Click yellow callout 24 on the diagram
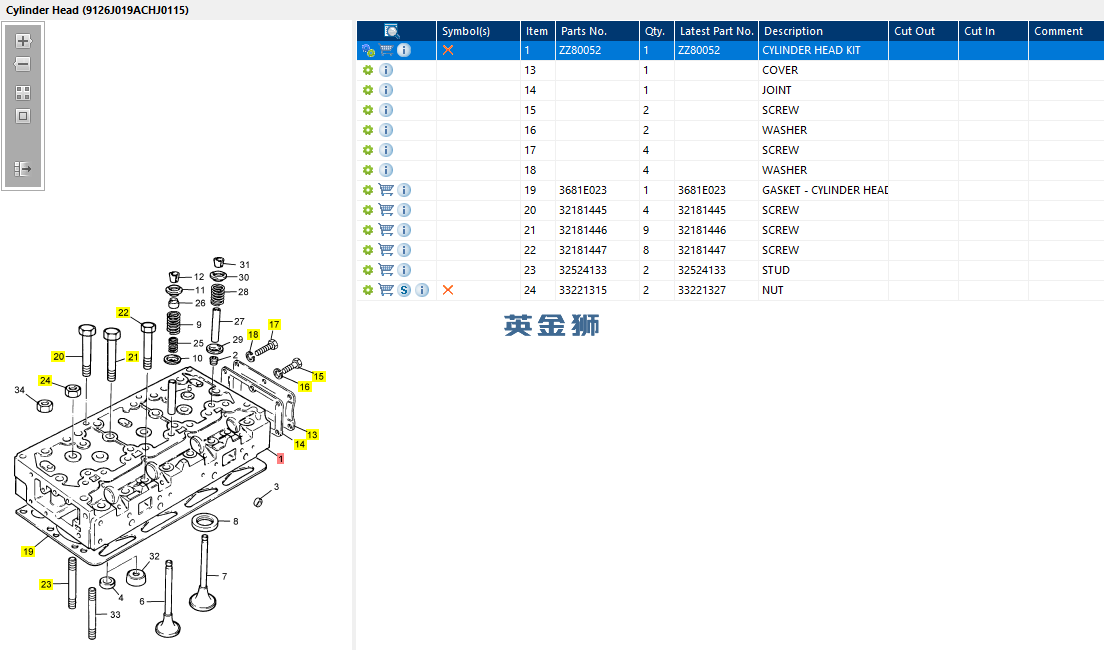Viewport: 1104px width, 650px height. pos(45,380)
